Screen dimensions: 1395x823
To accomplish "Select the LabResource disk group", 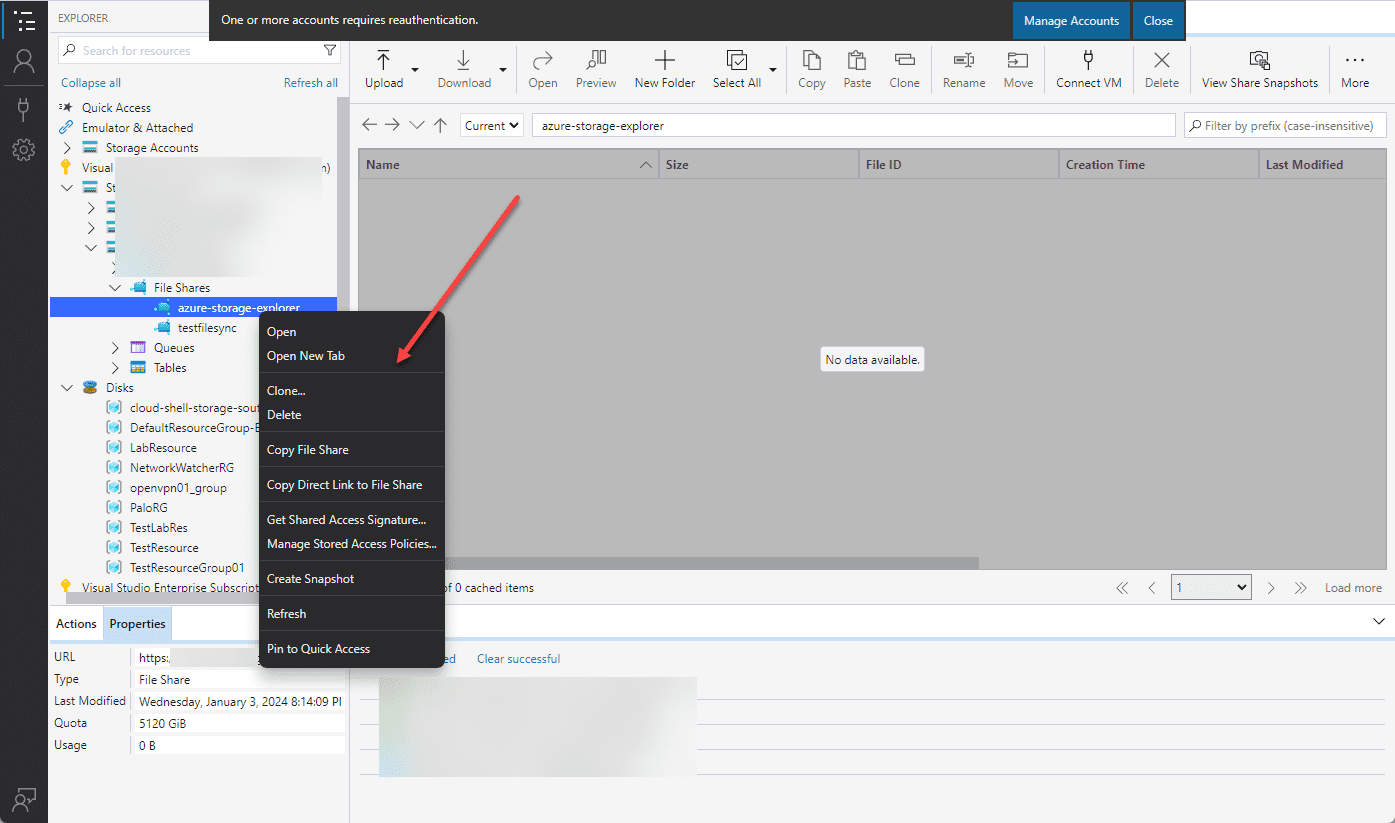I will click(x=163, y=448).
